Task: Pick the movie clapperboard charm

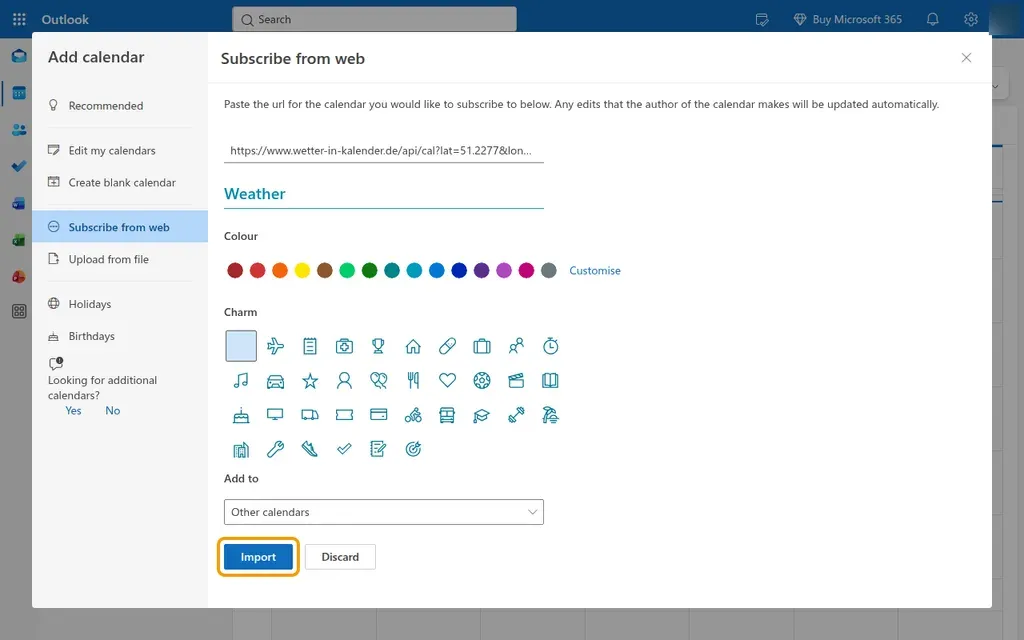Action: coord(516,380)
